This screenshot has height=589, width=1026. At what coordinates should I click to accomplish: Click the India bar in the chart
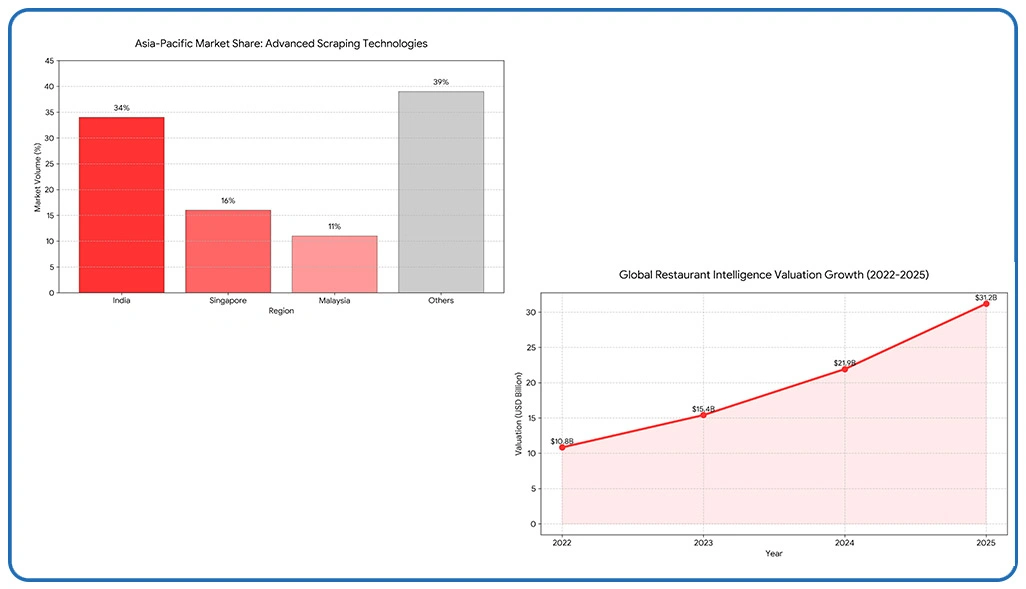121,205
